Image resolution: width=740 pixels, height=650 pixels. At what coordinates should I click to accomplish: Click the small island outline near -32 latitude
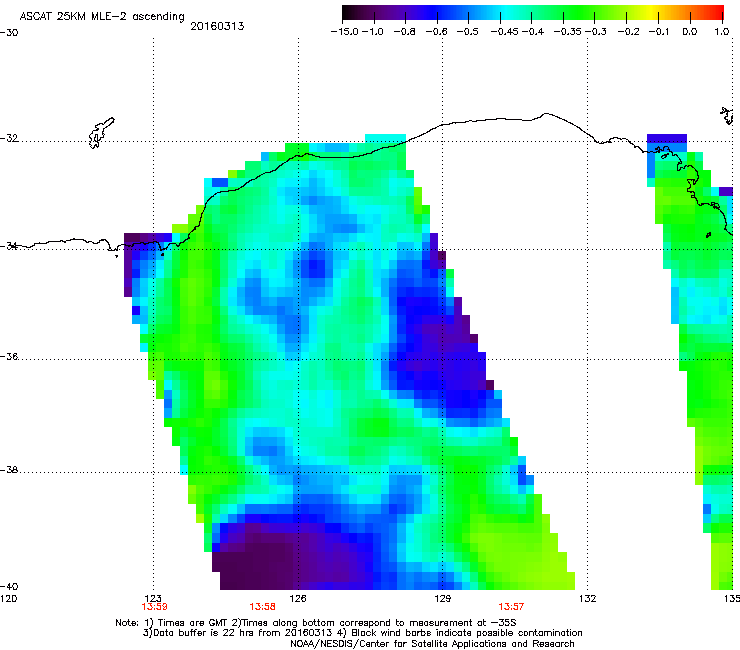101,133
